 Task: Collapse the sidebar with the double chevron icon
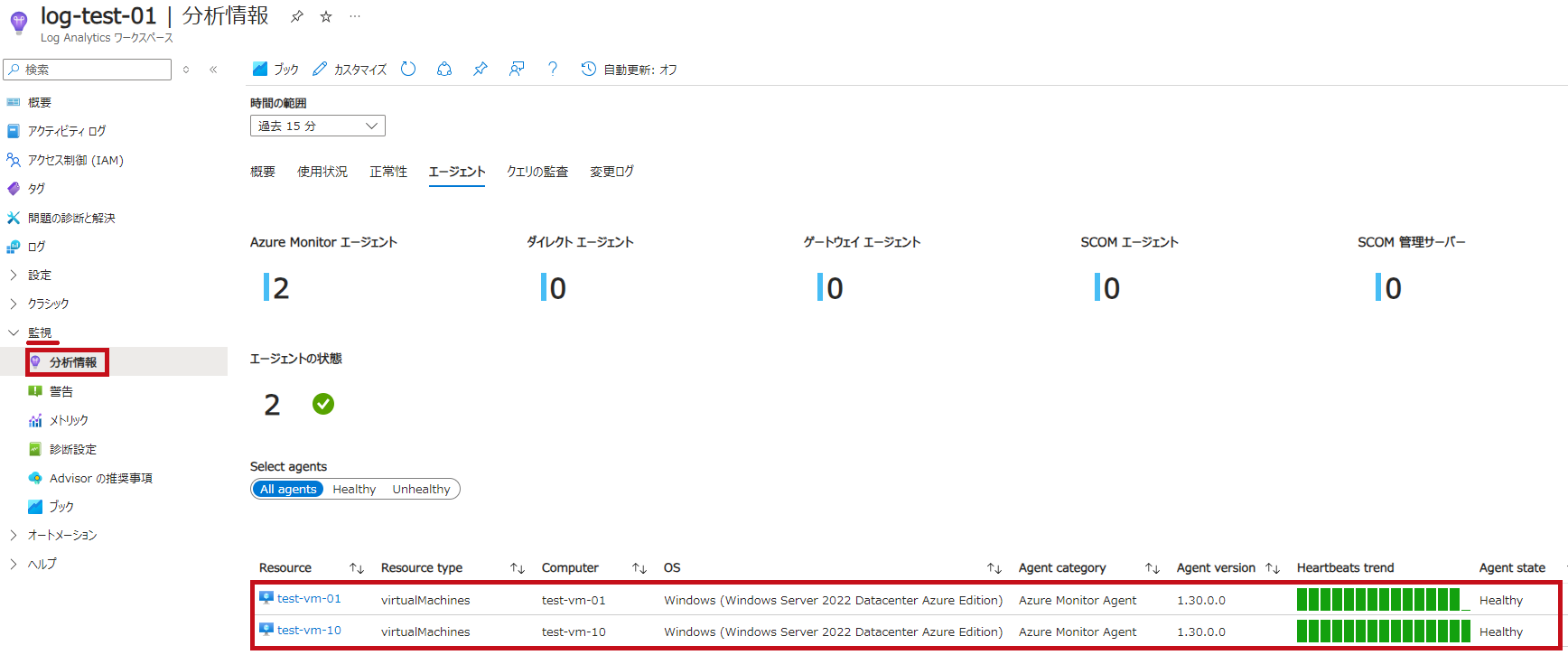point(213,70)
